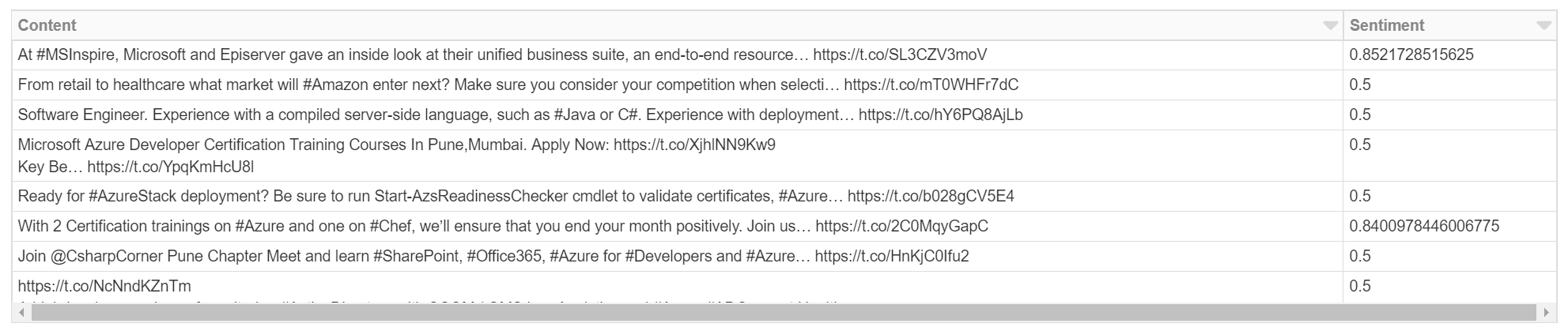Select the row starting with https://t.co/NcNndKZnTm
This screenshot has width=1568, height=331.
[x=104, y=286]
